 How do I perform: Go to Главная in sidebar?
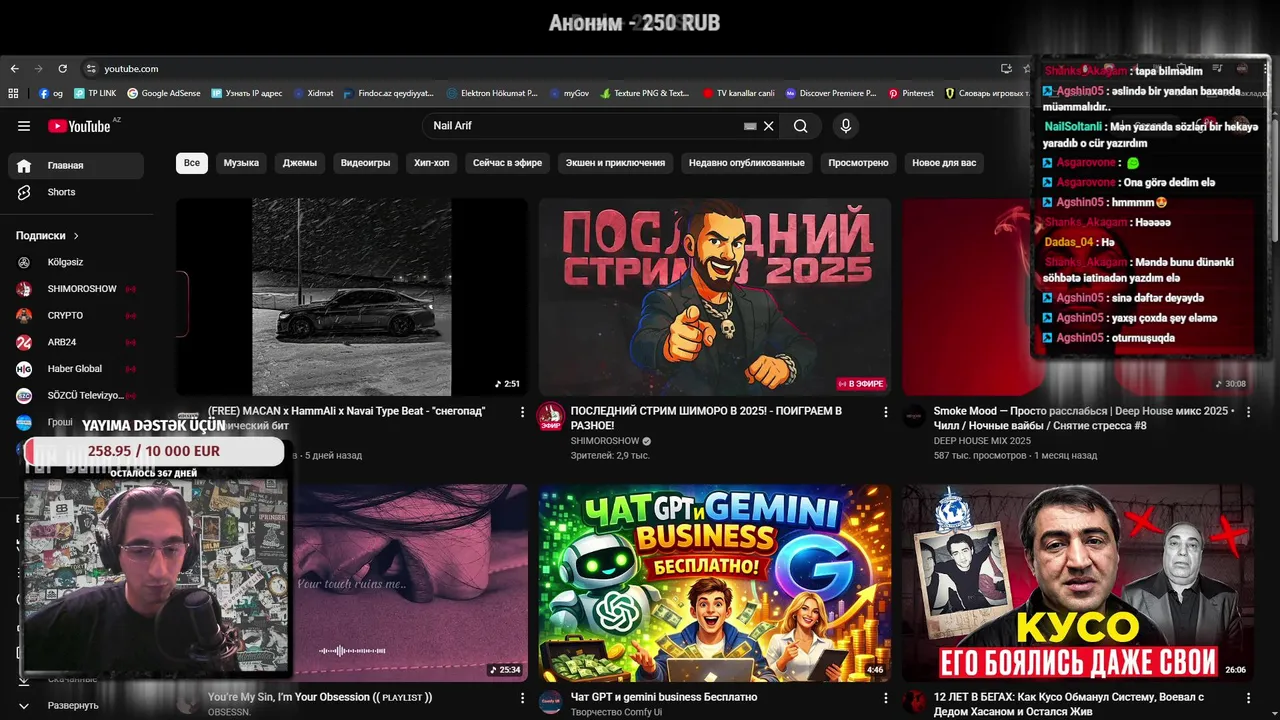click(x=76, y=166)
